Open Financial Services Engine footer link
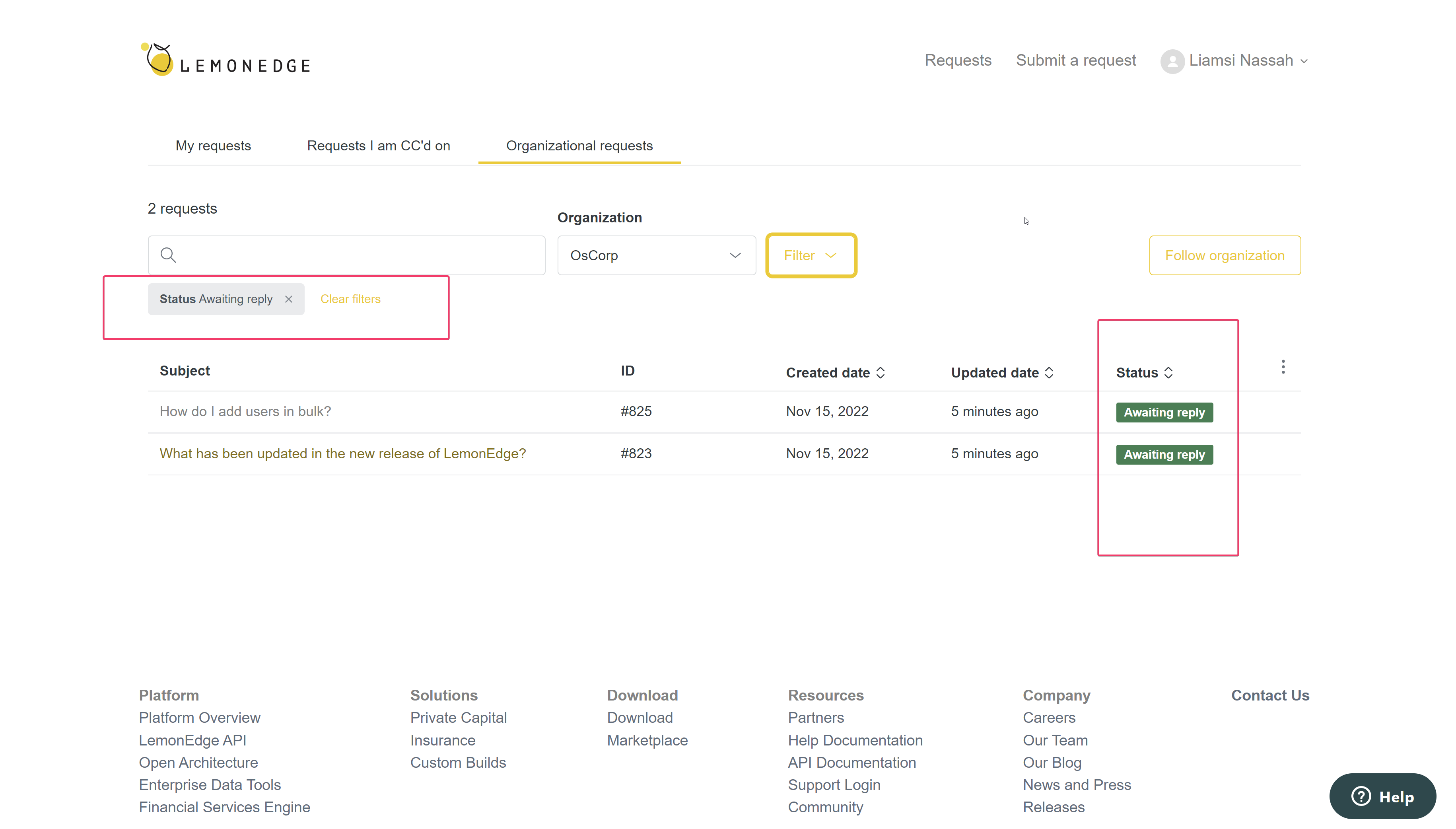This screenshot has width=1456, height=829. click(224, 807)
